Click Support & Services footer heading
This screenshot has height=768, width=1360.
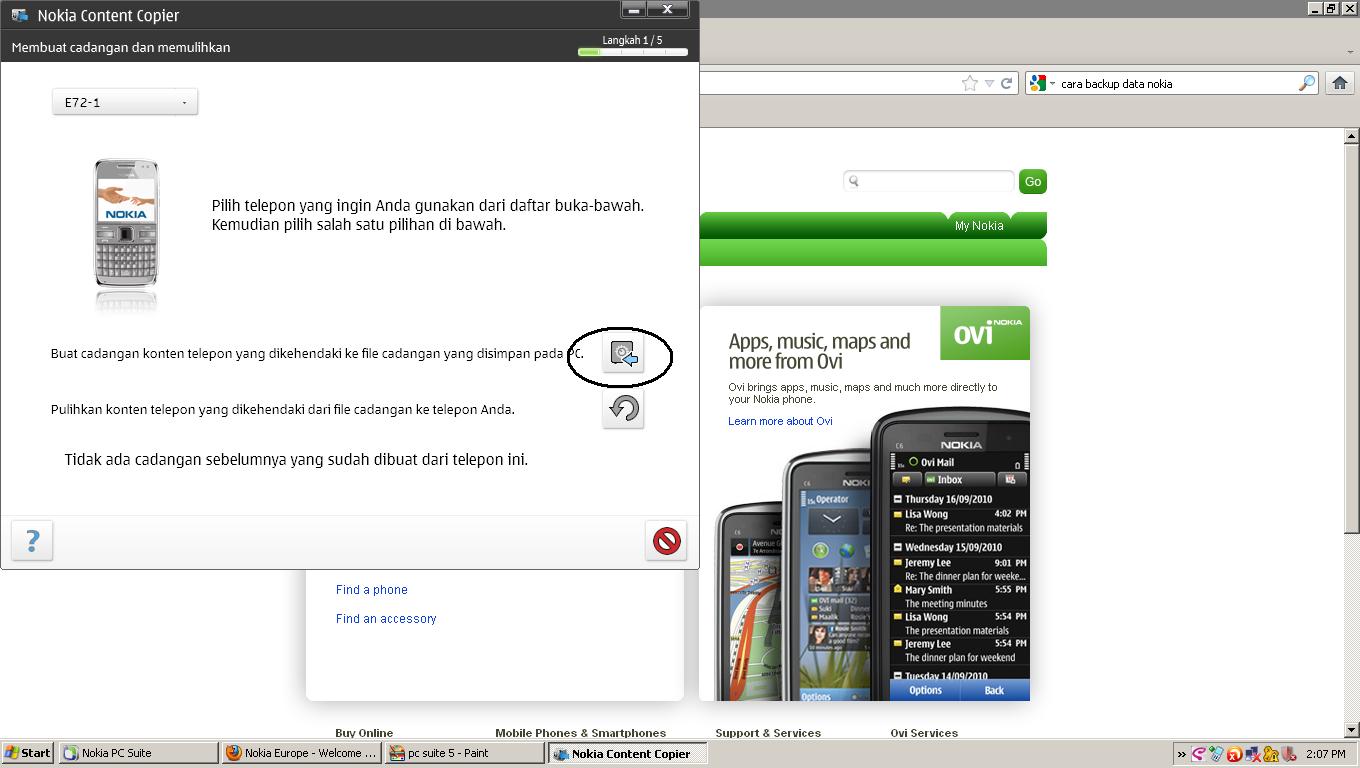[x=768, y=733]
